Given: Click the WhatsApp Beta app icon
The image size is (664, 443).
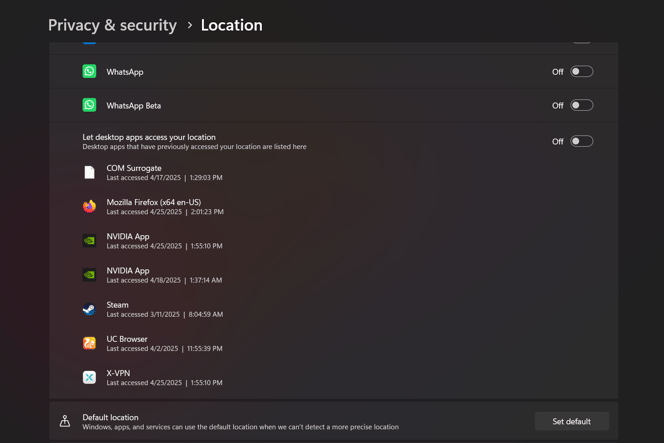Looking at the screenshot, I should click(89, 105).
